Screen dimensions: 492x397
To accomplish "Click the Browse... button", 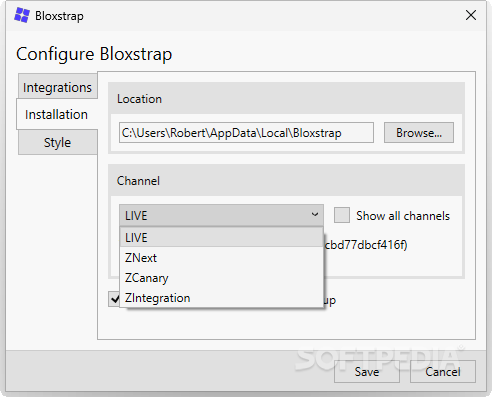I will [419, 133].
